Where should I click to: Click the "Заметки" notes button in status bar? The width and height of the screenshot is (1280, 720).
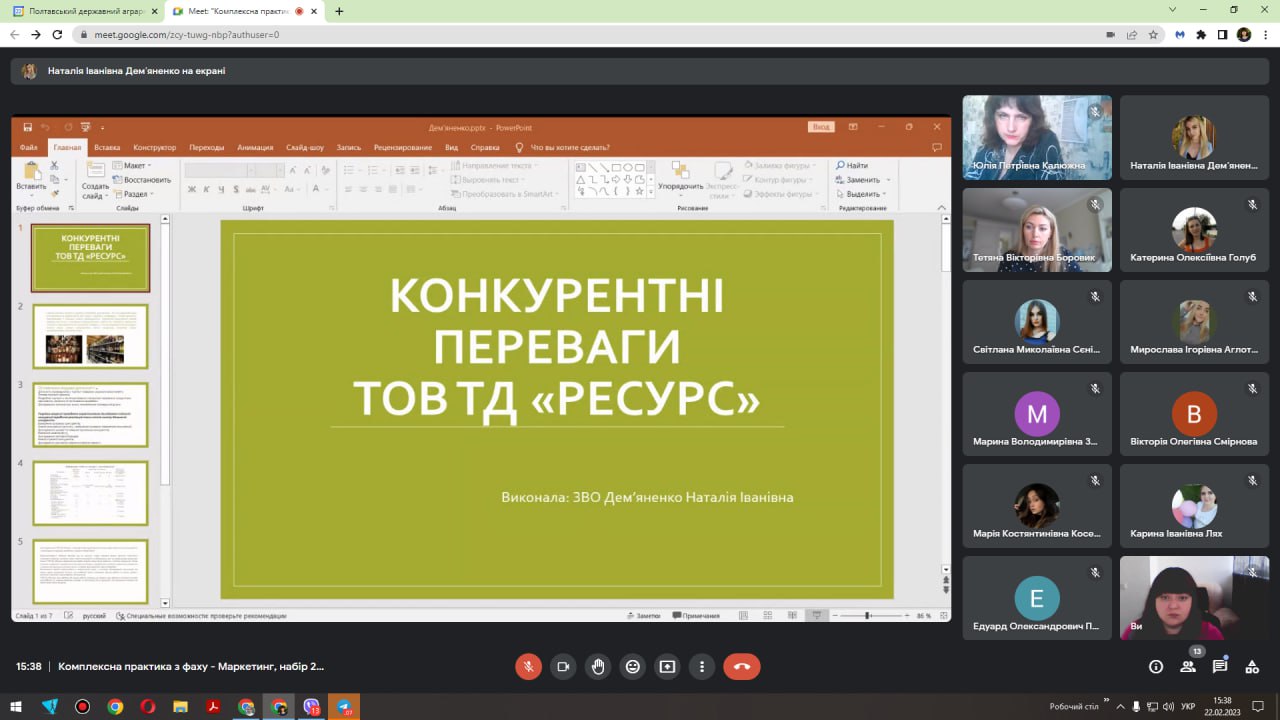tap(643, 615)
